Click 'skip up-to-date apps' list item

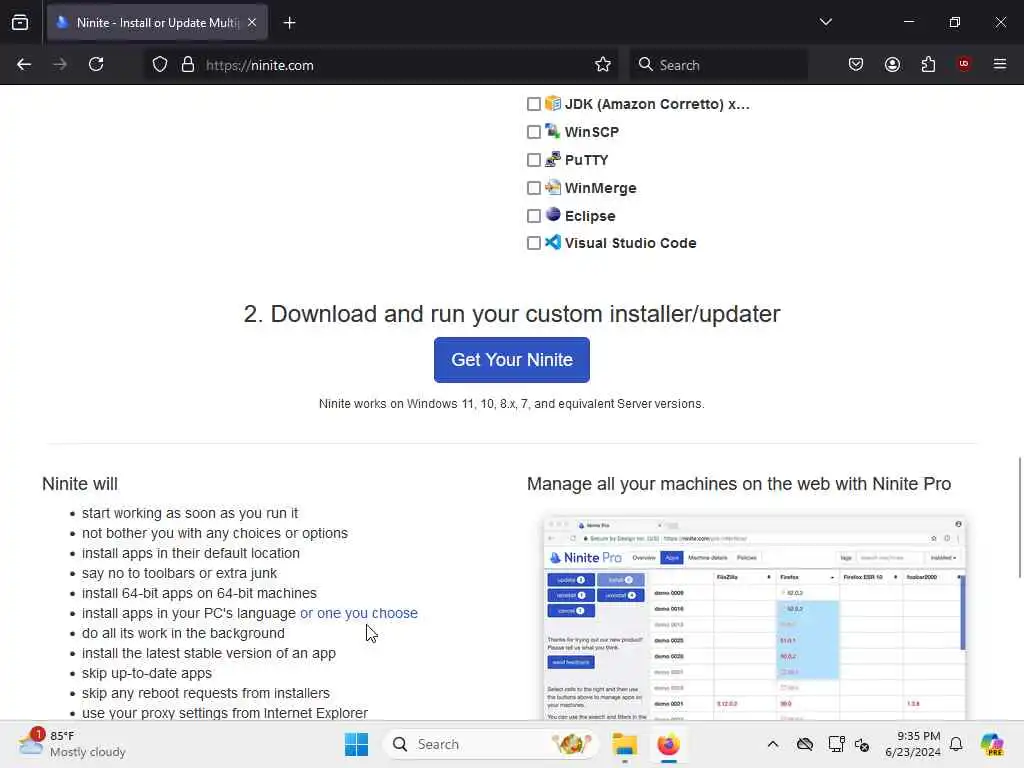pyautogui.click(x=147, y=673)
